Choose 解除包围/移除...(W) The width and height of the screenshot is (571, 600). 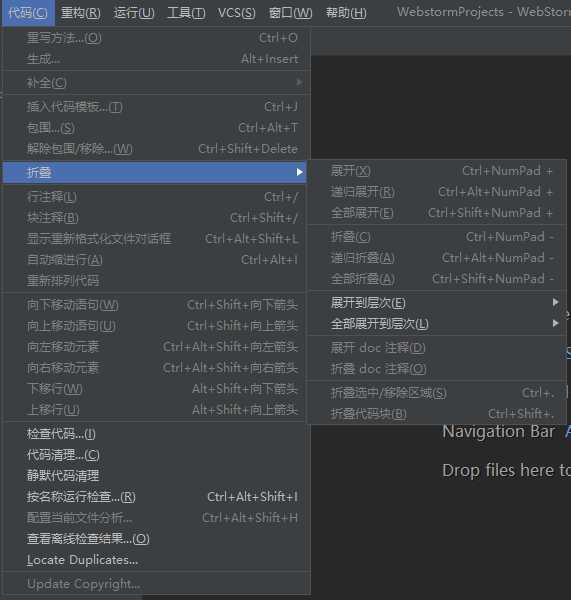(x=155, y=149)
